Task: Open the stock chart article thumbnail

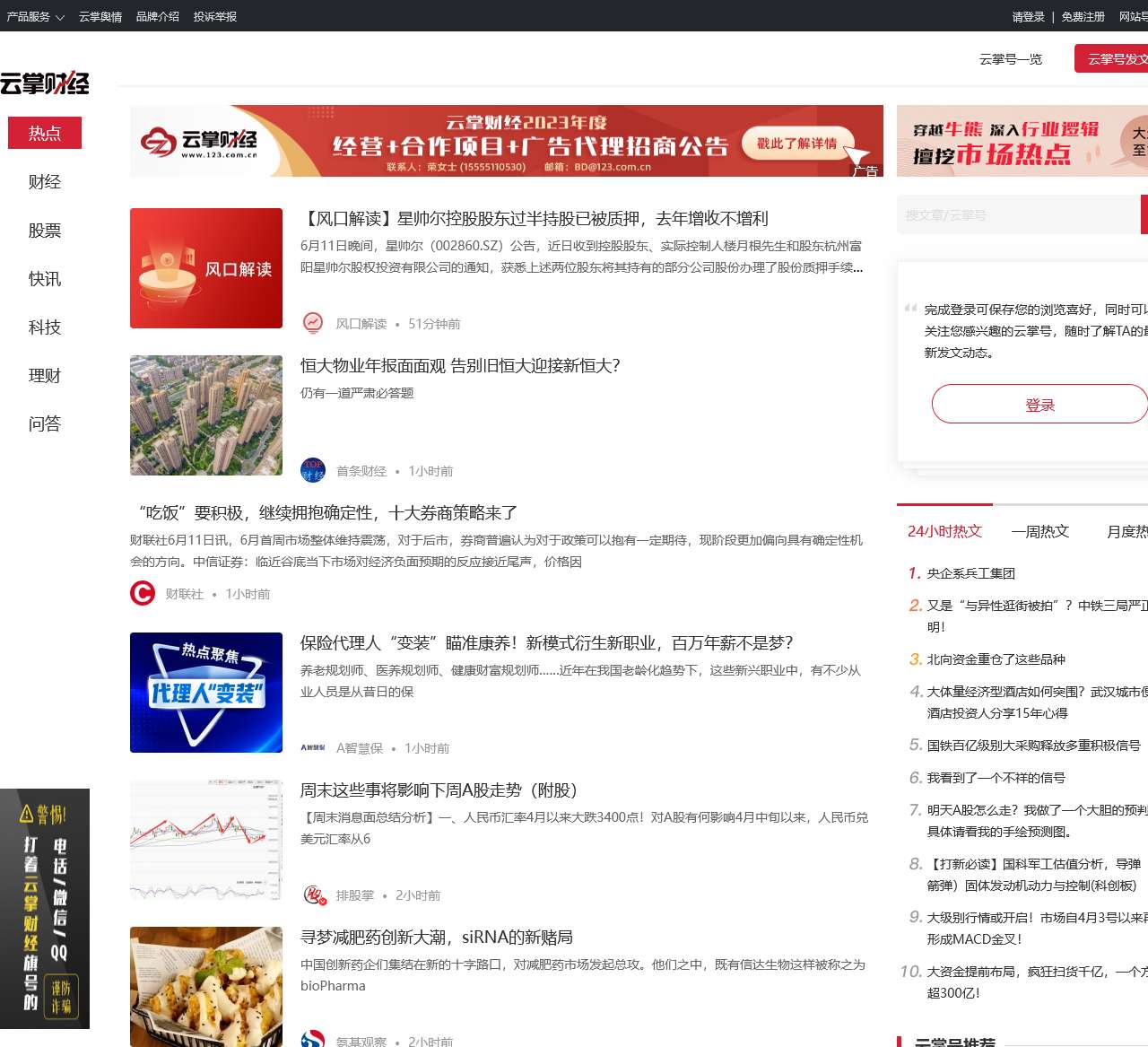Action: (206, 840)
